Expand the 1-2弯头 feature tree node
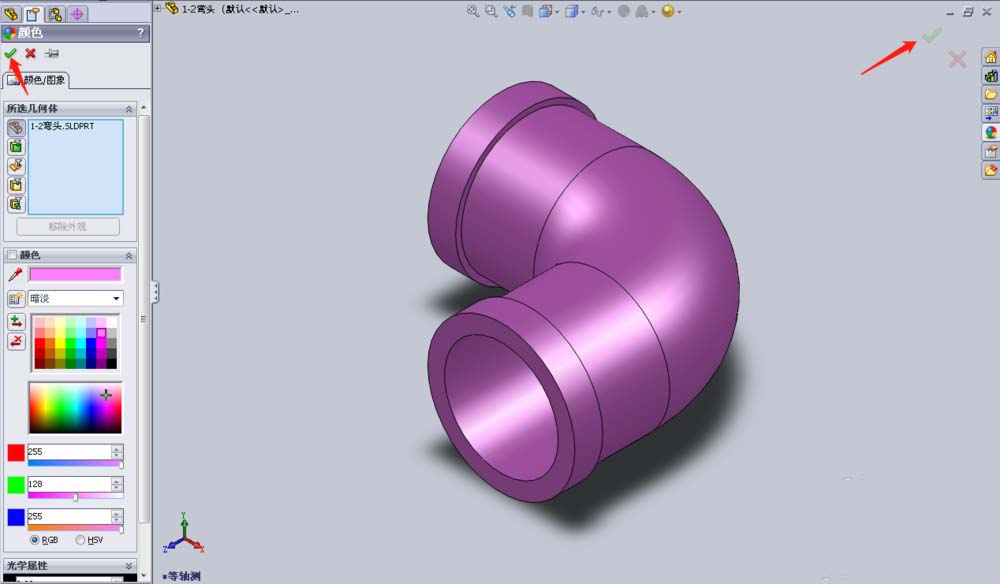 click(160, 8)
